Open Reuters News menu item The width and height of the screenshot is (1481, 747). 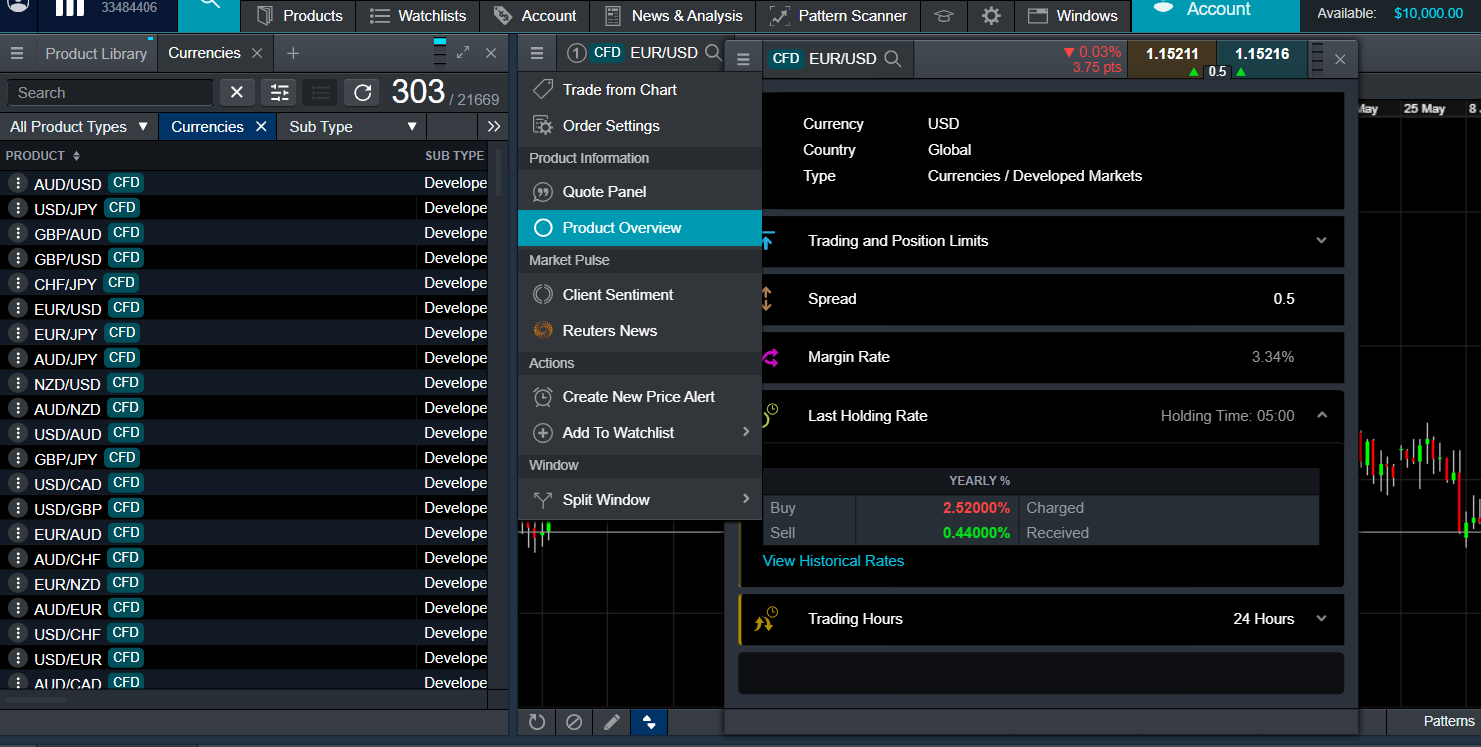point(640,331)
